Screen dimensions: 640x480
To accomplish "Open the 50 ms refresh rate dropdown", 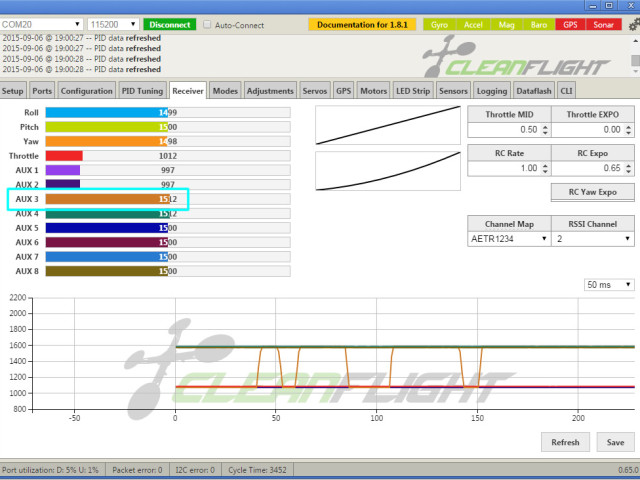I will pos(609,284).
